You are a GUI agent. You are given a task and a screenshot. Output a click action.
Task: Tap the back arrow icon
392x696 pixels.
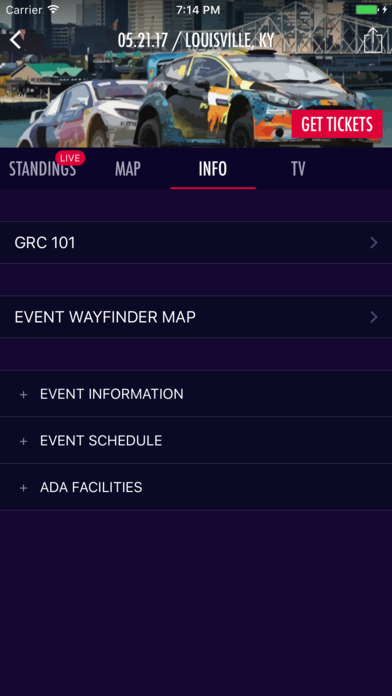pos(16,40)
